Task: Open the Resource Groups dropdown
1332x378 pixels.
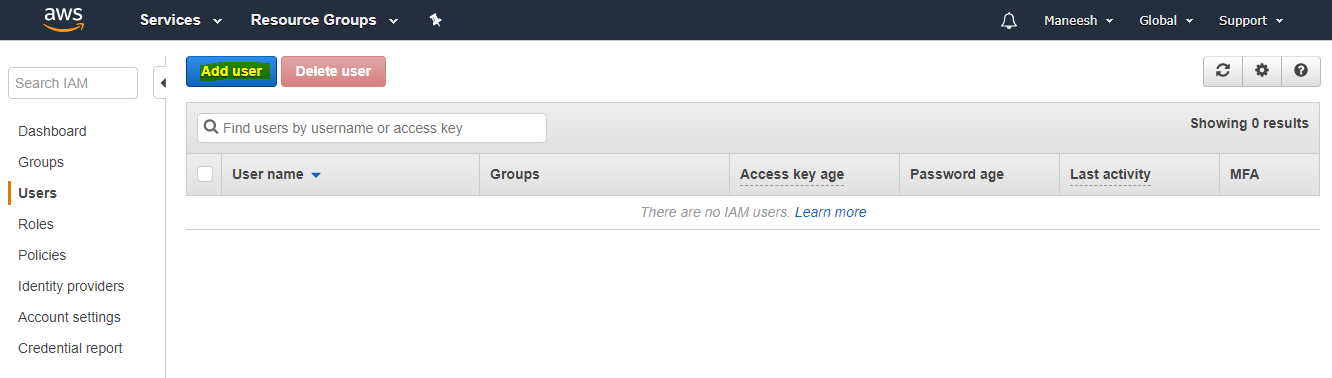Action: (324, 20)
